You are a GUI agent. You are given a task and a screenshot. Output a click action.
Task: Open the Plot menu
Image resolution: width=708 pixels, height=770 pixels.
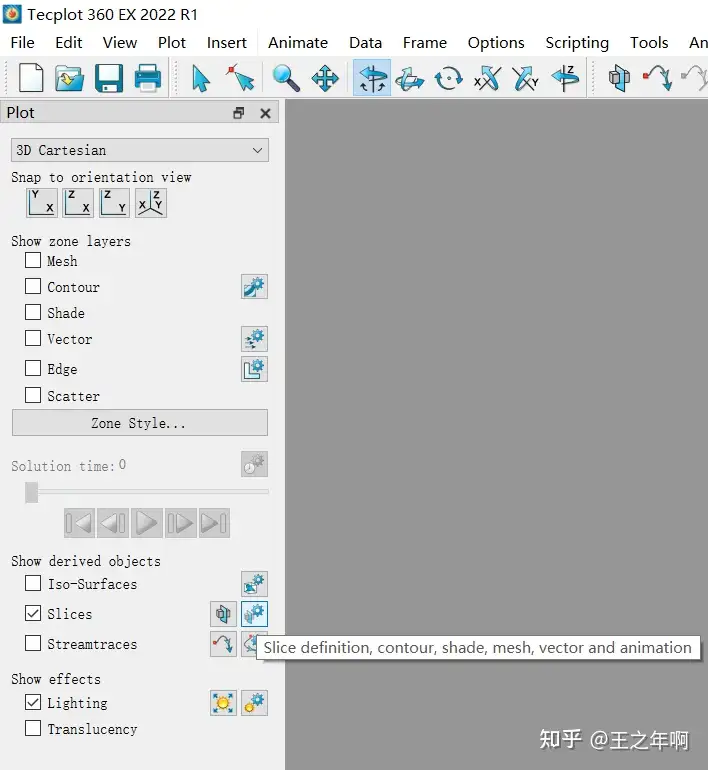coord(172,43)
